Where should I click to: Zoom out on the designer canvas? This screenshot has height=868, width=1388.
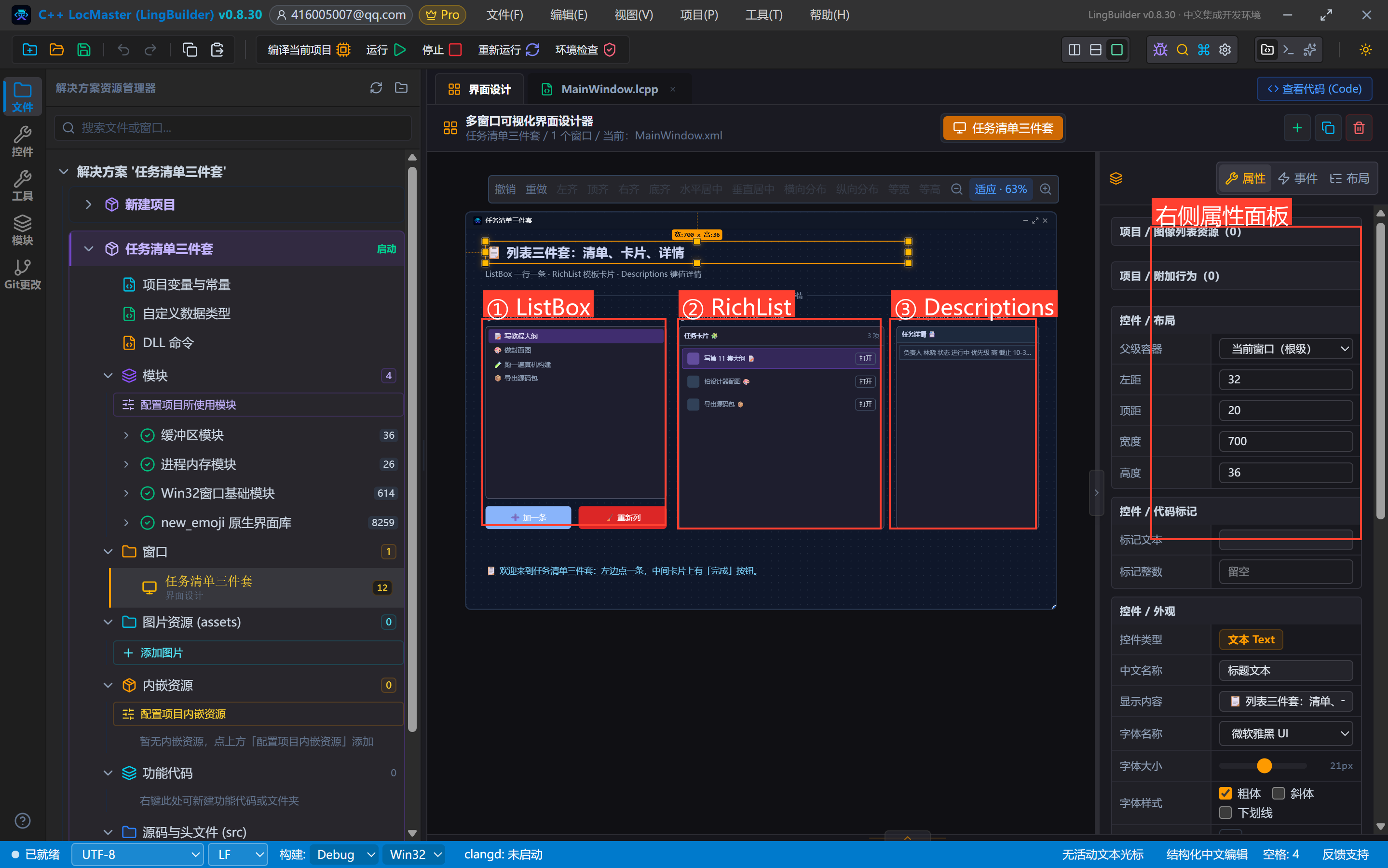coord(956,190)
